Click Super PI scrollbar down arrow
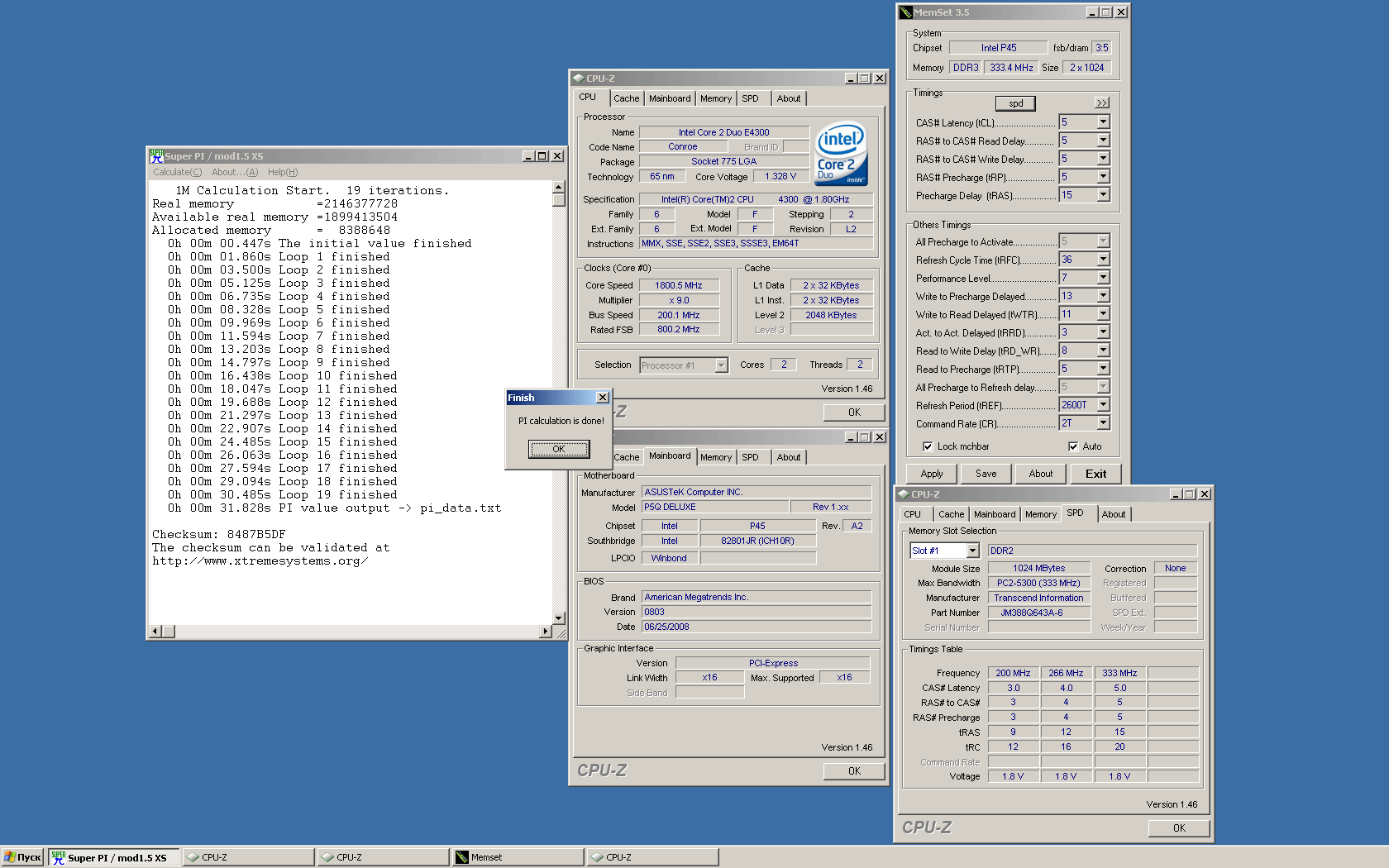The width and height of the screenshot is (1389, 868). pyautogui.click(x=559, y=618)
